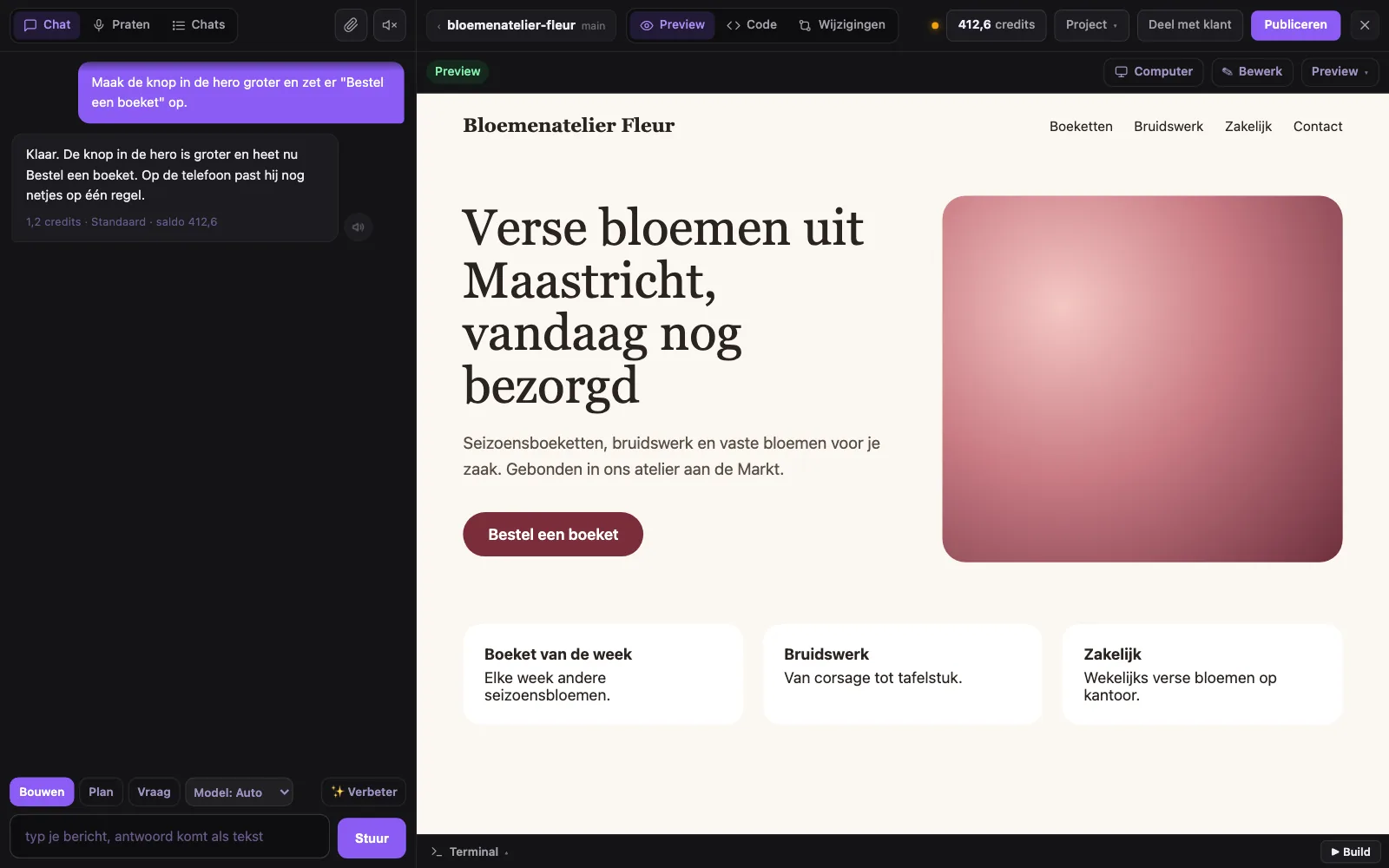Viewport: 1389px width, 868px height.
Task: Click the paperclip attach file icon
Action: tap(351, 25)
